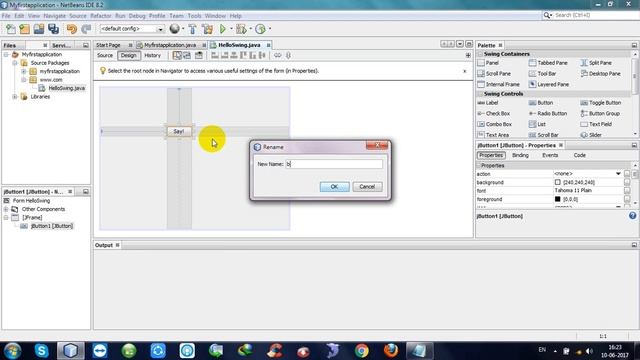The height and width of the screenshot is (360, 640).
Task: Pick the Slider palette item
Action: click(x=591, y=135)
